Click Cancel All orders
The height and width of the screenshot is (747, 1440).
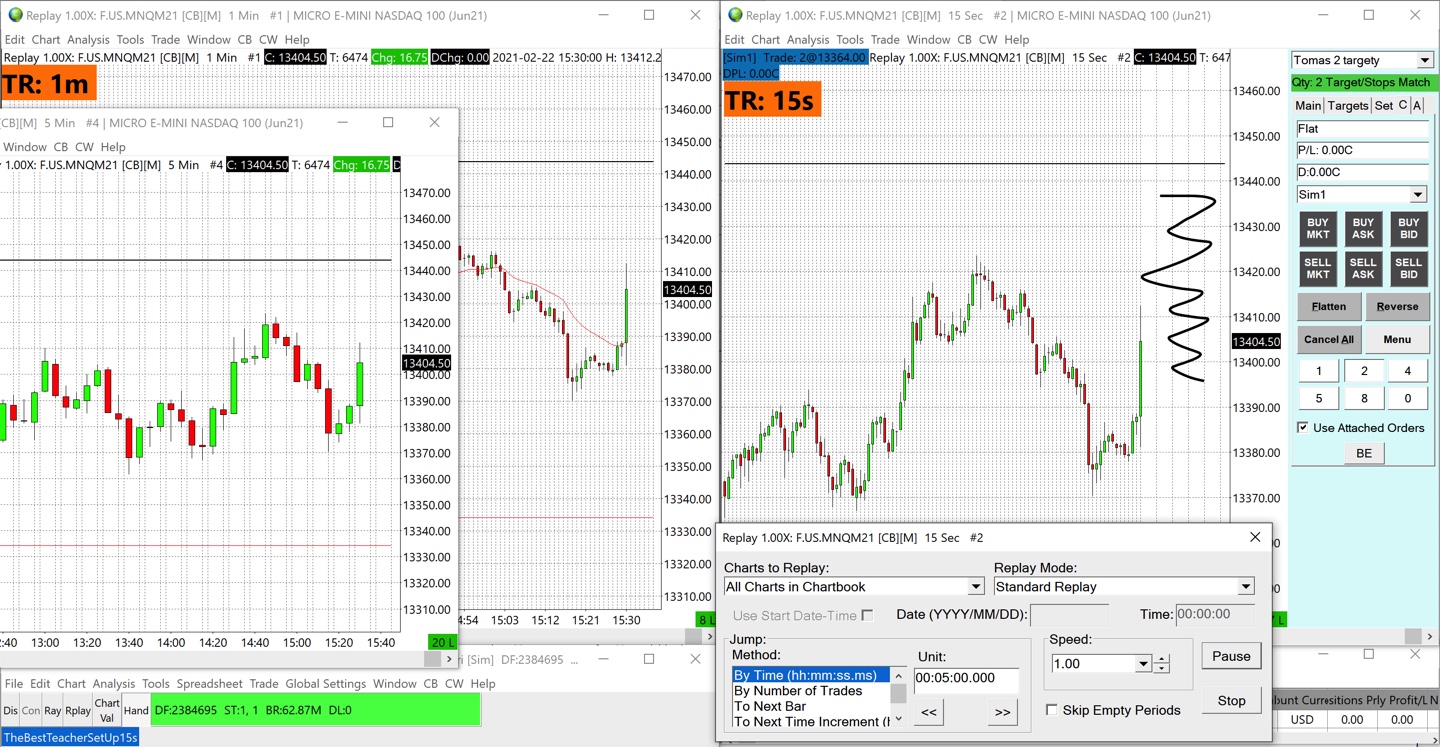coord(1329,339)
